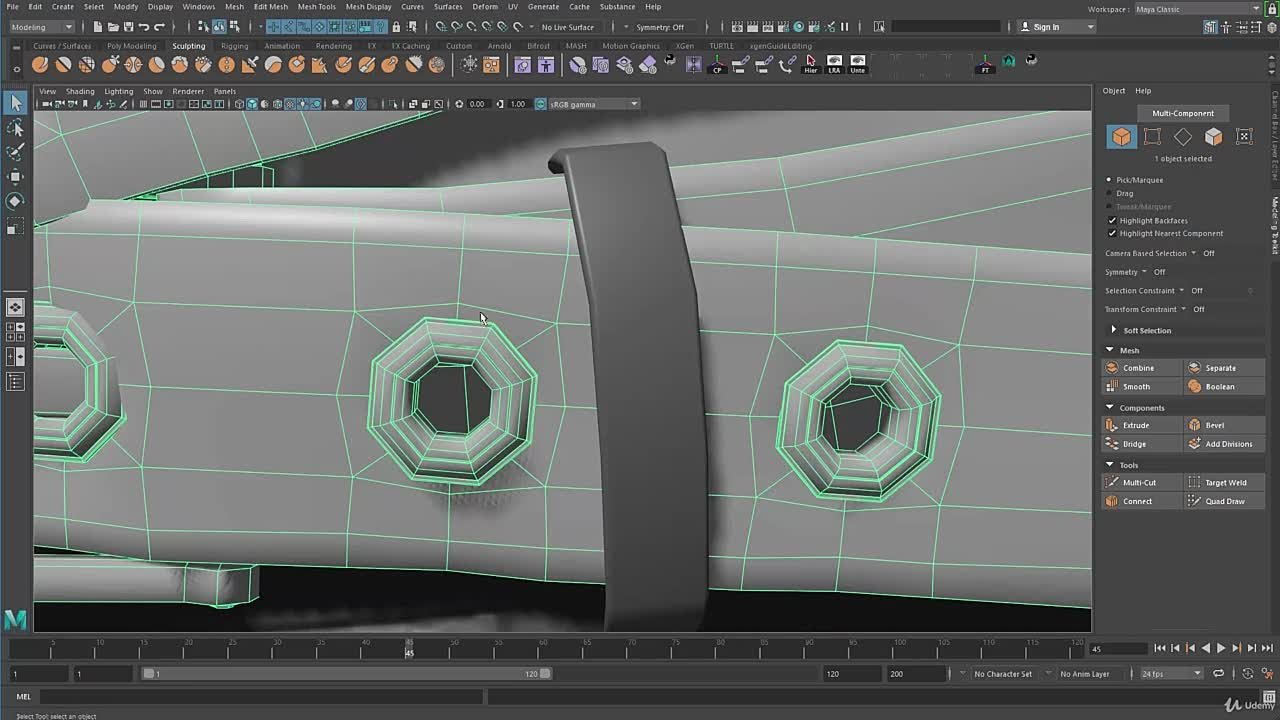Open the Mesh Tools menu
This screenshot has height=720, width=1280.
click(x=316, y=7)
